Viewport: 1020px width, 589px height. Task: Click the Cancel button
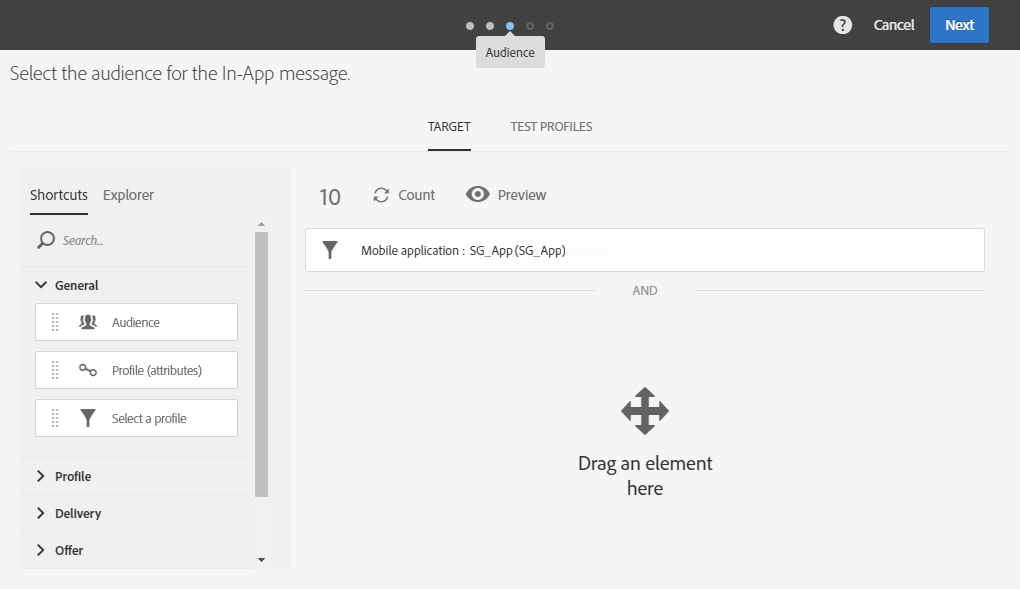pyautogui.click(x=894, y=25)
